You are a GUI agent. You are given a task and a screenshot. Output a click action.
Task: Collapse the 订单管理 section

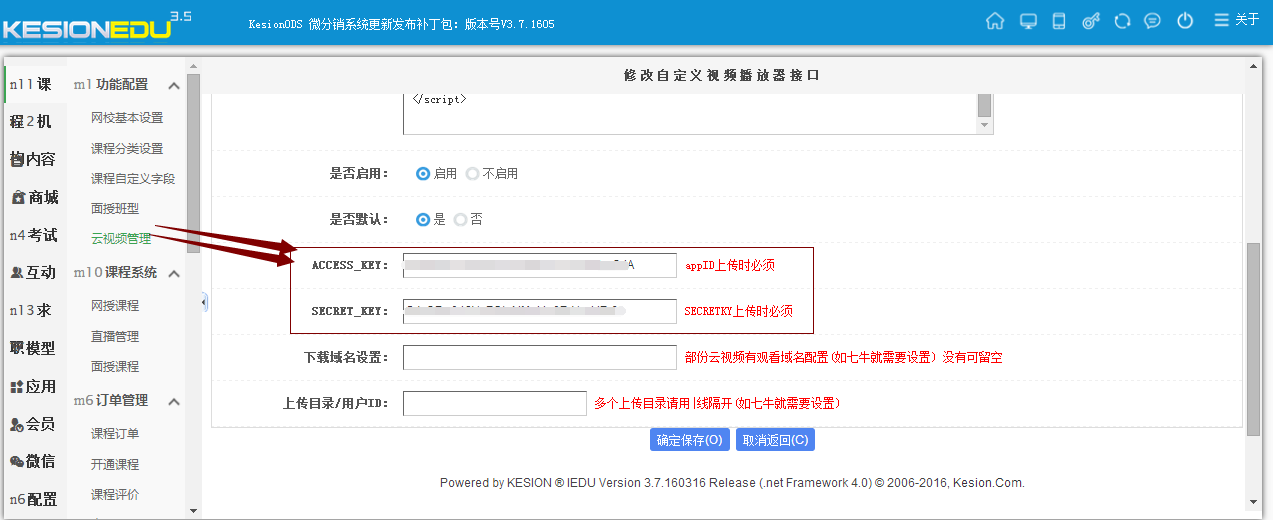pos(174,401)
